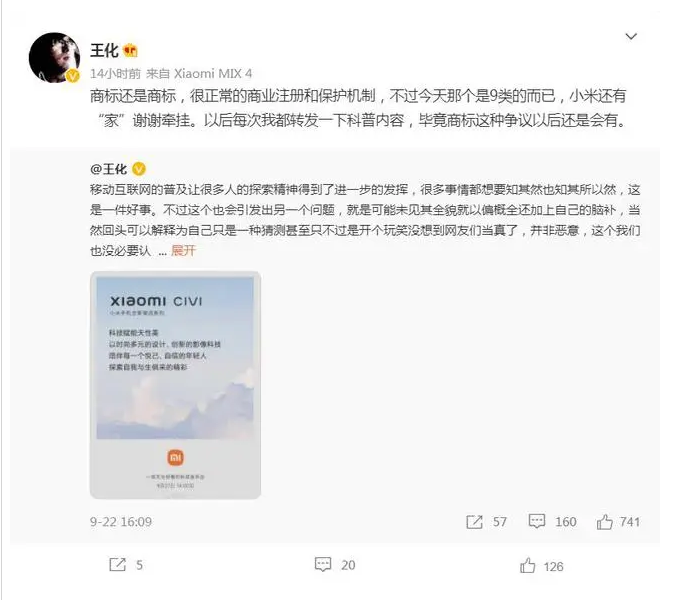Open the post options chevron dropdown
This screenshot has width=684, height=600.
[x=631, y=36]
